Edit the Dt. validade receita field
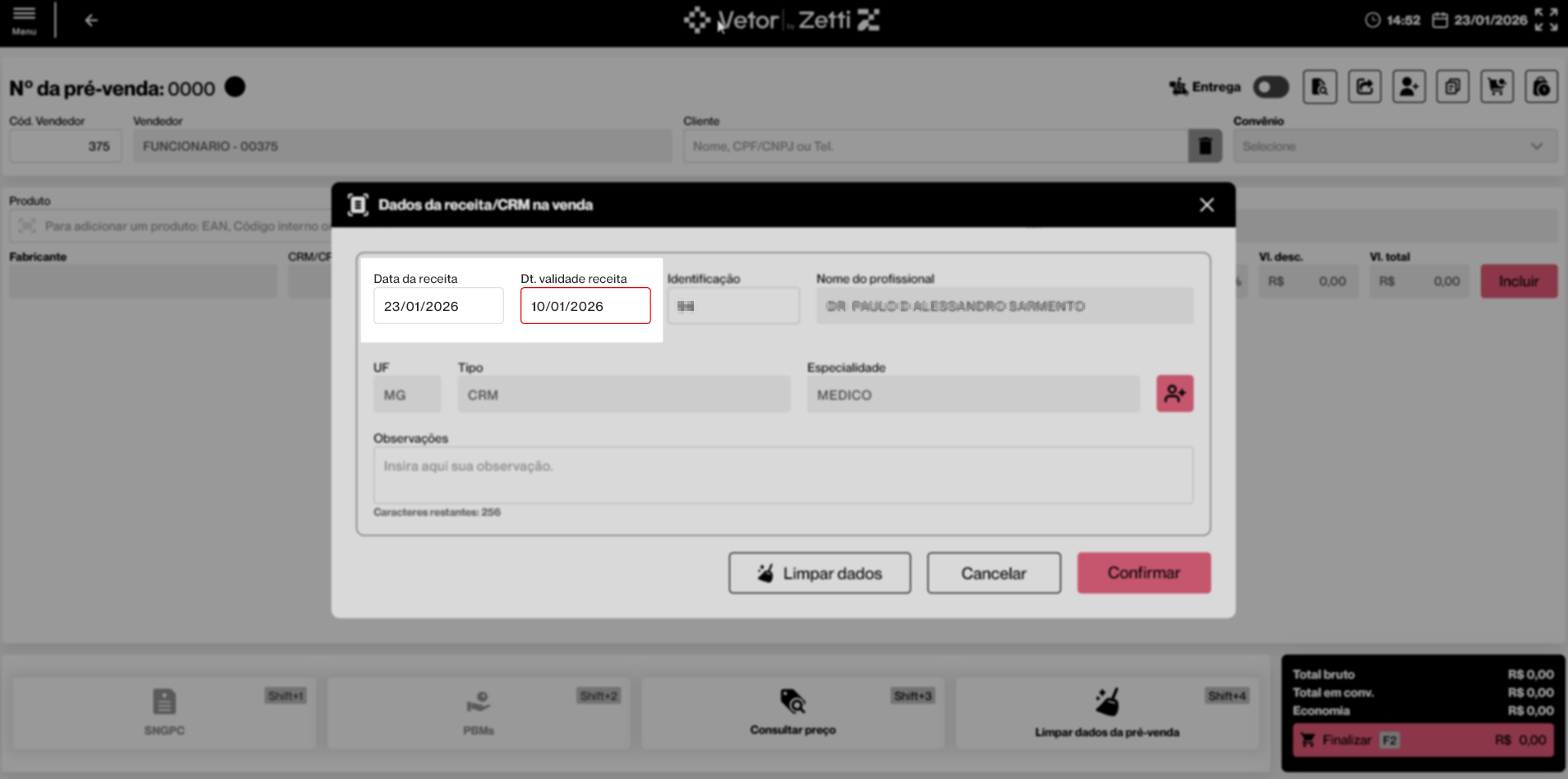The image size is (1568, 779). coord(585,306)
